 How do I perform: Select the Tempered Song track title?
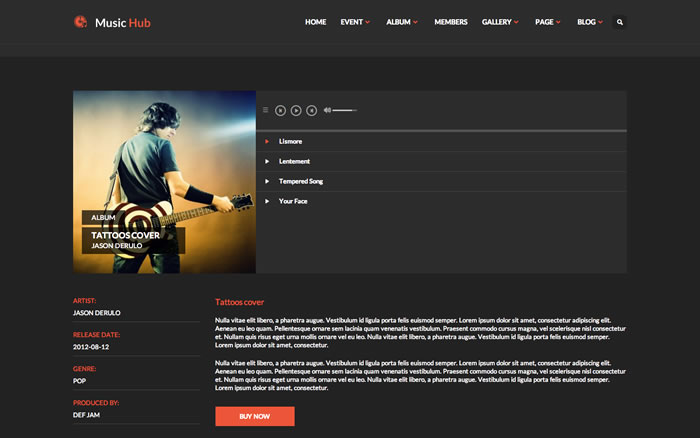point(301,181)
